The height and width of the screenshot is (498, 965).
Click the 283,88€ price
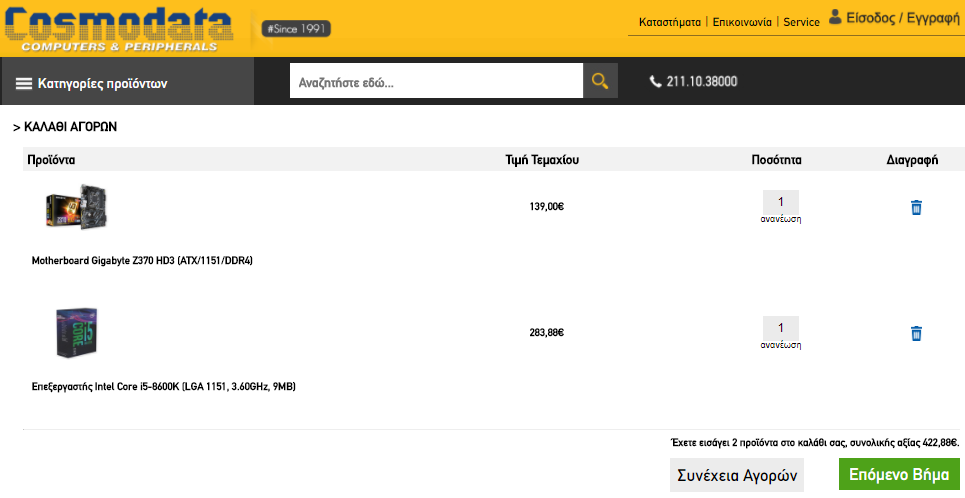tap(547, 332)
